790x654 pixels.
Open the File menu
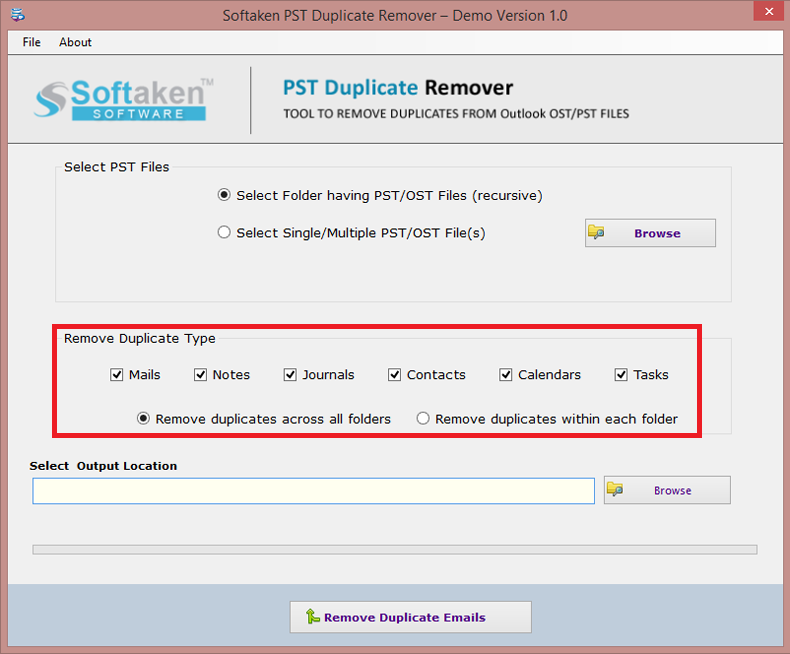click(x=31, y=42)
